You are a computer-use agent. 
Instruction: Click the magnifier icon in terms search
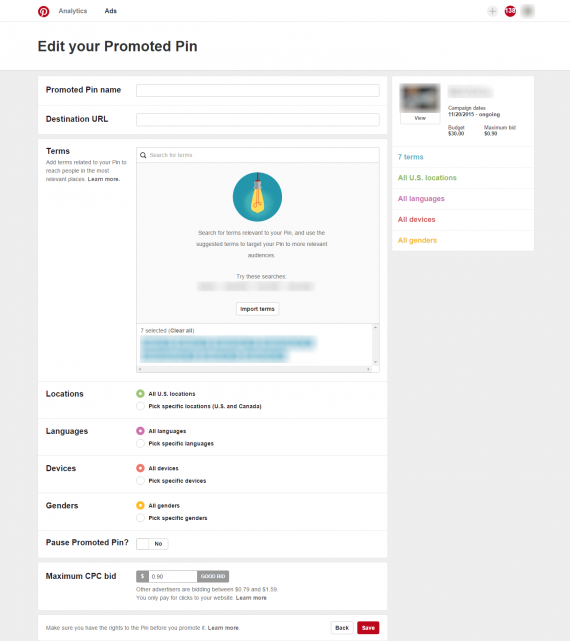click(x=143, y=155)
